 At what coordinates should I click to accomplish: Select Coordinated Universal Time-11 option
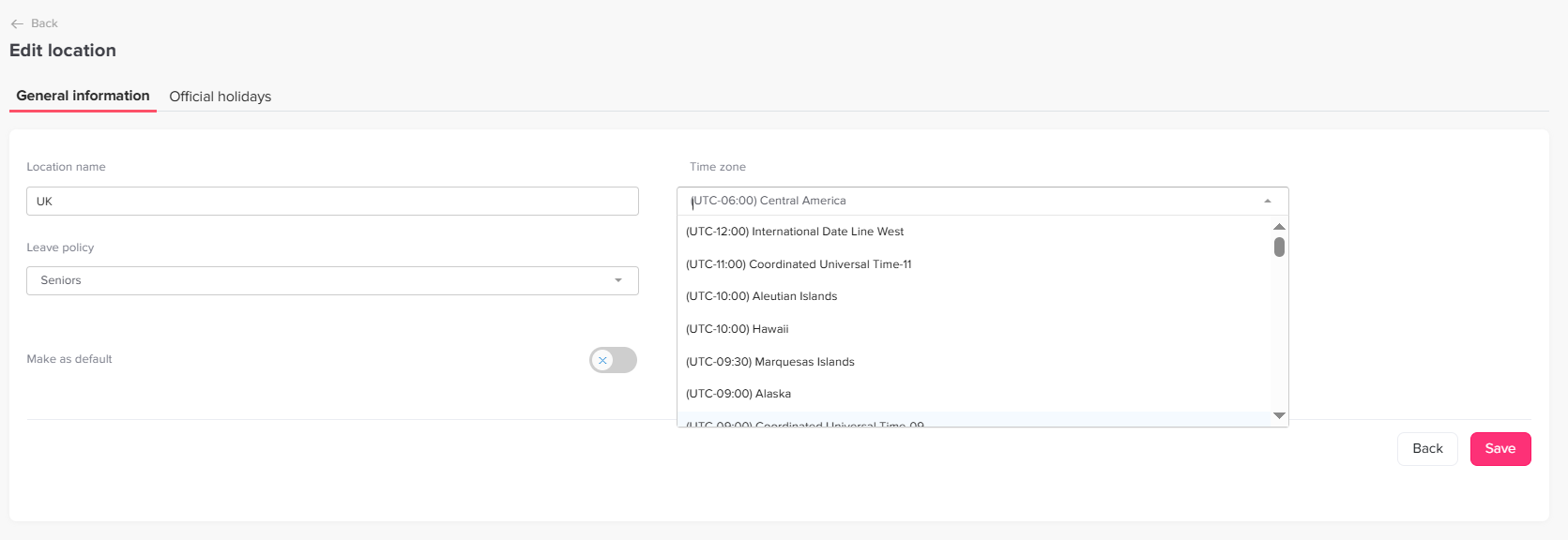click(x=799, y=264)
